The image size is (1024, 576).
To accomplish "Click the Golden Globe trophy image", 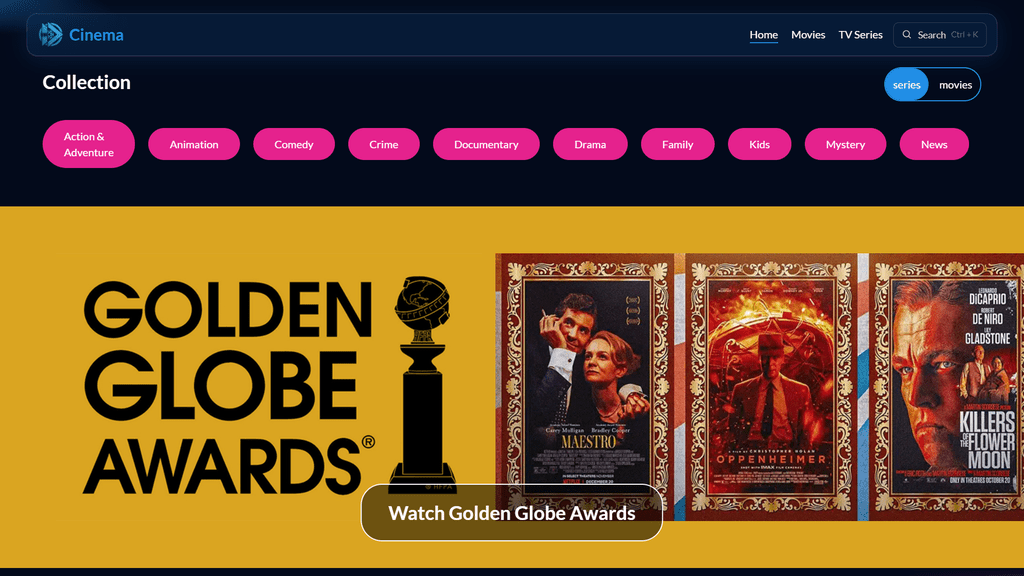I will 423,384.
